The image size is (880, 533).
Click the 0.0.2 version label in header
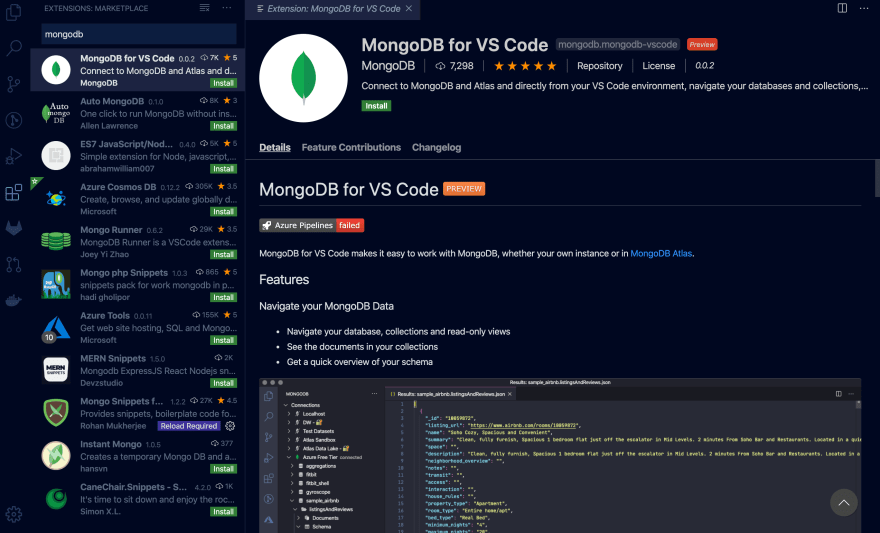704,66
